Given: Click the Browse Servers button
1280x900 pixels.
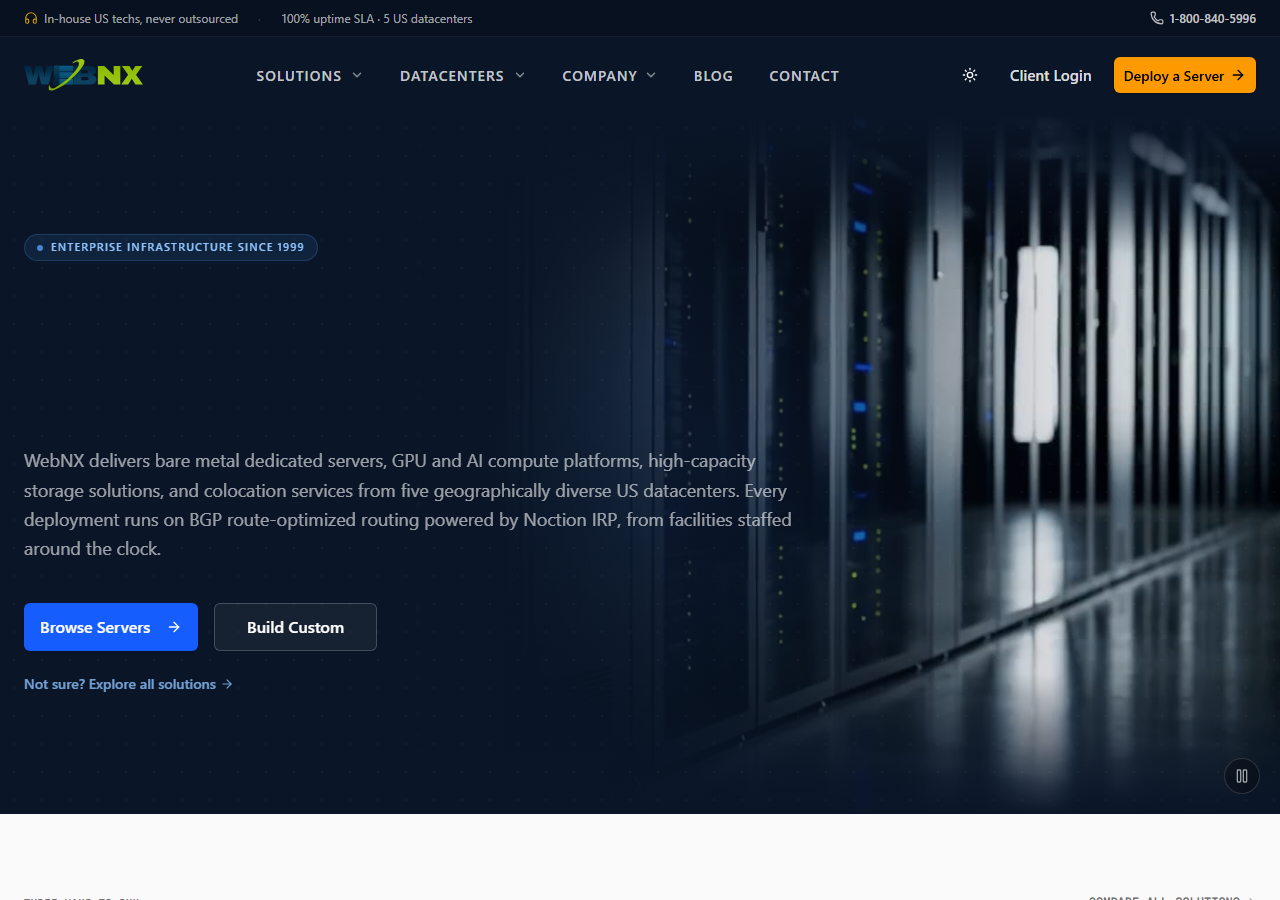Looking at the screenshot, I should 111,627.
